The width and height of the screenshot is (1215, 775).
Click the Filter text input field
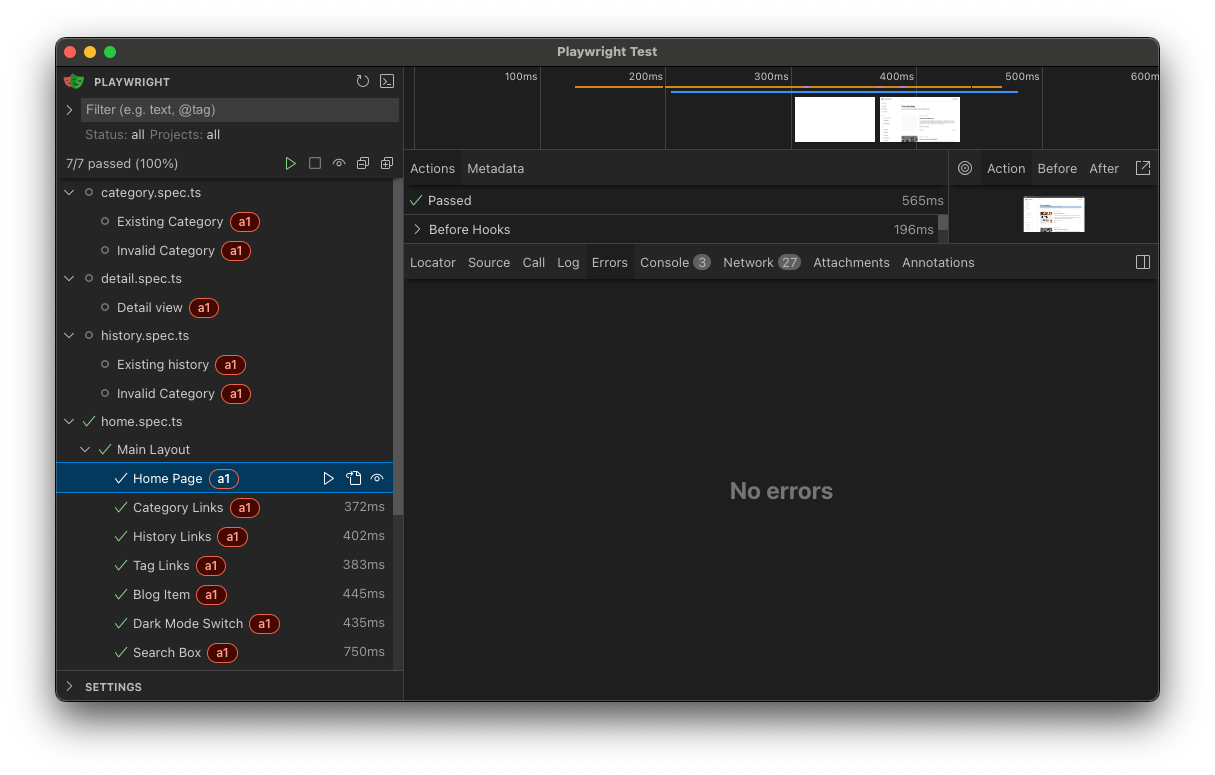click(240, 109)
